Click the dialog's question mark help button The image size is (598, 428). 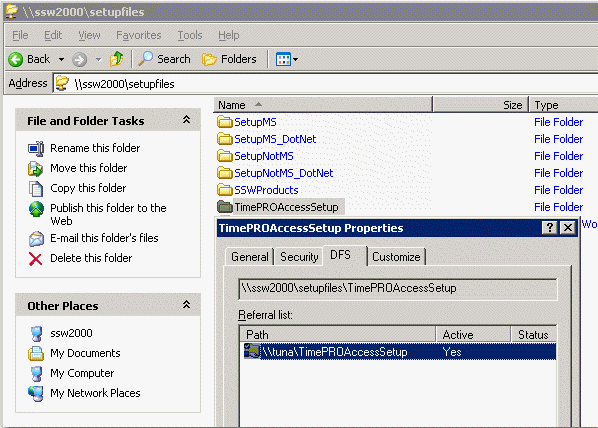550,228
